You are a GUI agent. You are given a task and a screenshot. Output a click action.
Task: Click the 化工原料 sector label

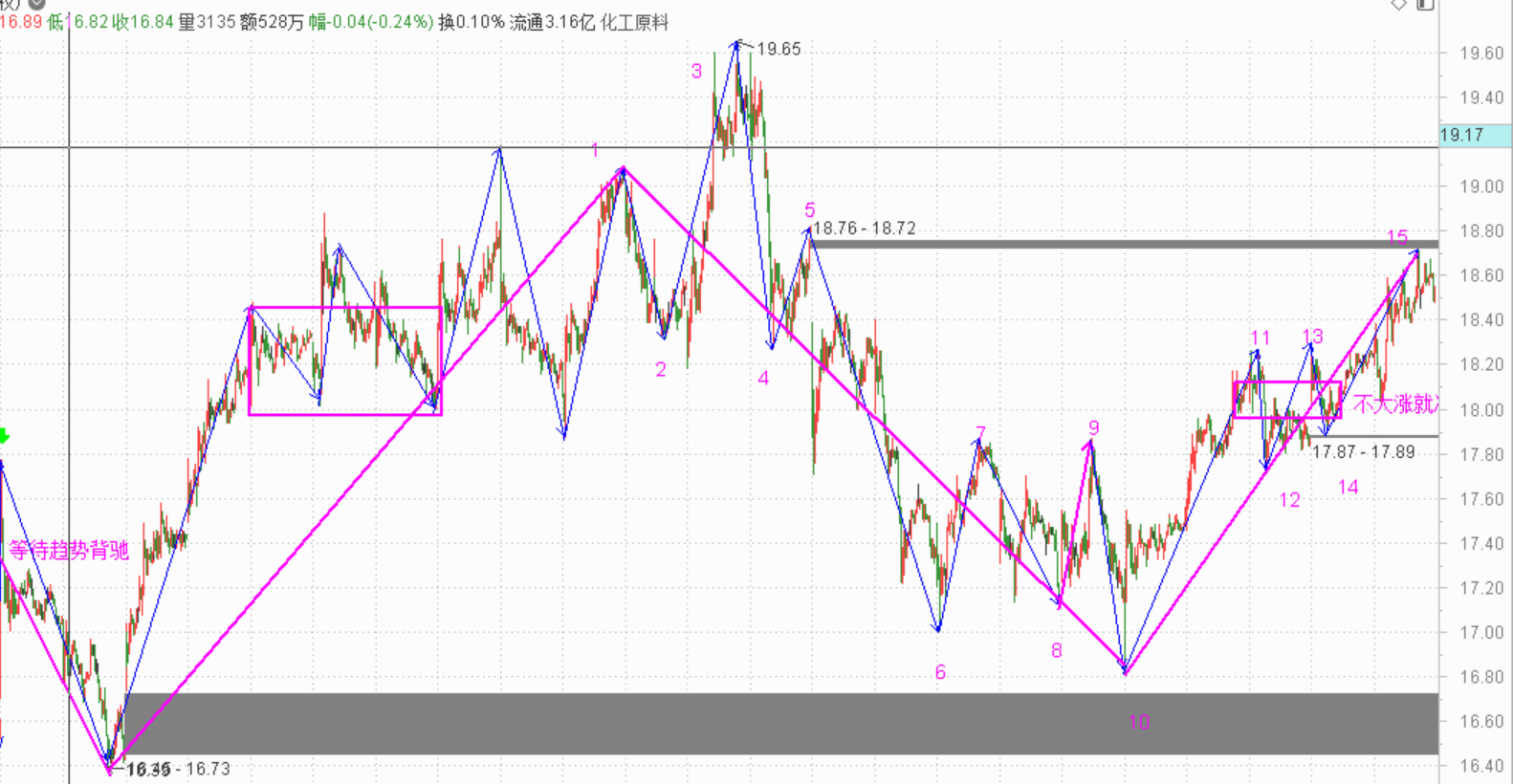pyautogui.click(x=634, y=22)
